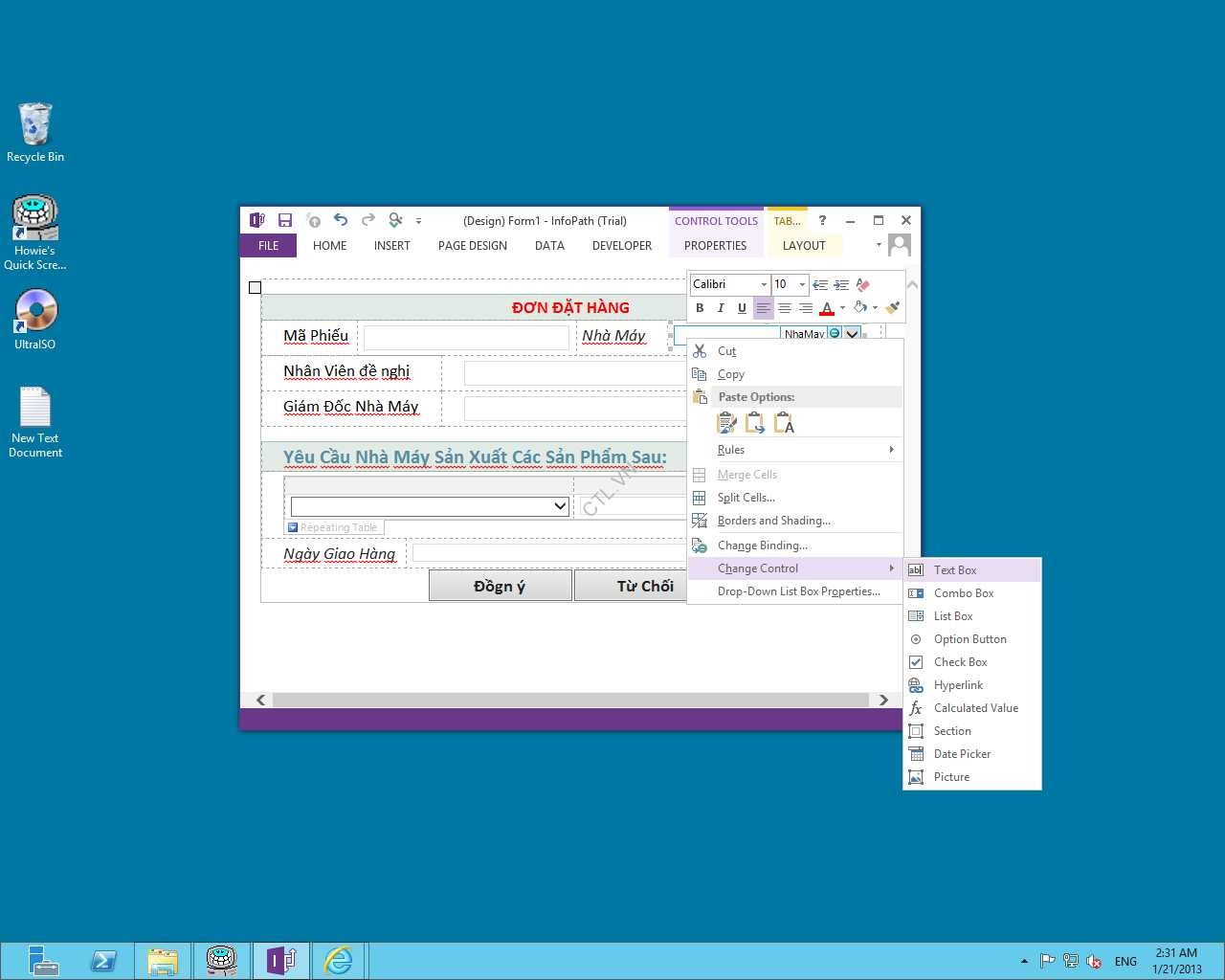Click the Format Painter brush icon
This screenshot has width=1225, height=980.
pos(892,308)
